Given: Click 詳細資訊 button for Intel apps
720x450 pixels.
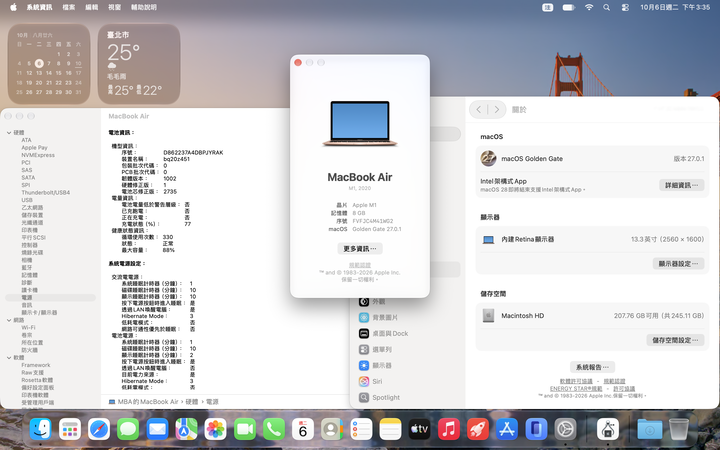Looking at the screenshot, I should tap(681, 185).
